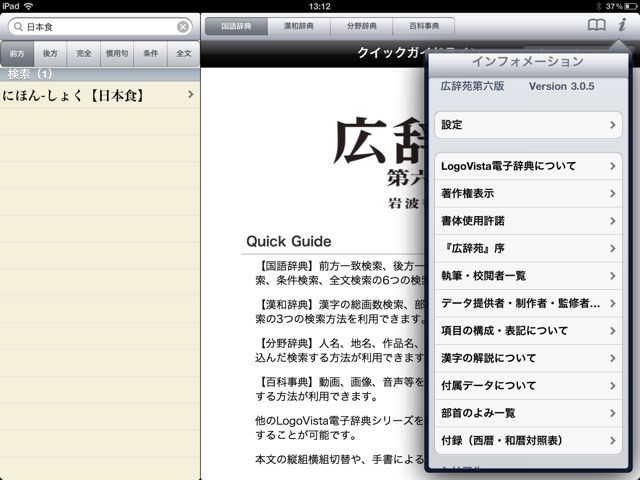Click the chevron beside 部首のよみ一覧
This screenshot has height=480, width=640.
(x=613, y=413)
